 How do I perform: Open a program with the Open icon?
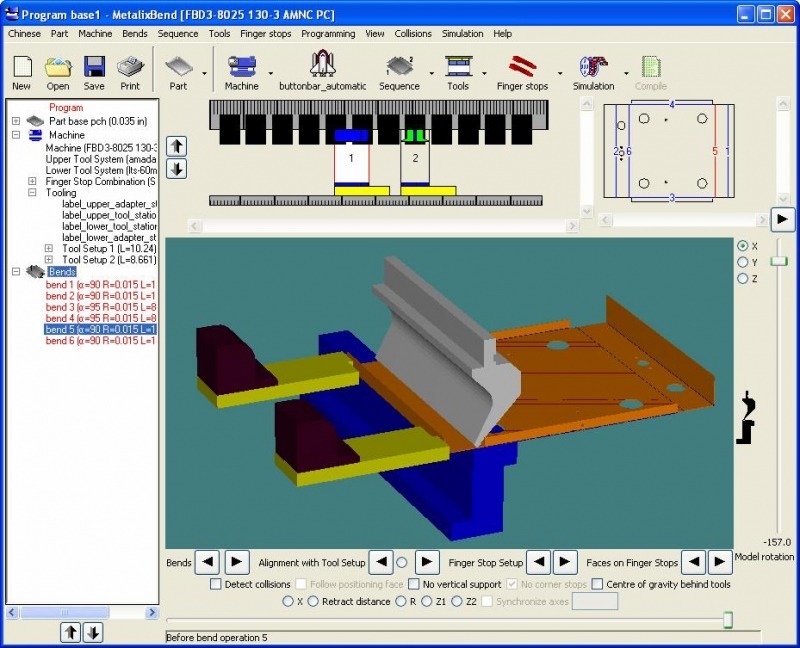(x=58, y=68)
